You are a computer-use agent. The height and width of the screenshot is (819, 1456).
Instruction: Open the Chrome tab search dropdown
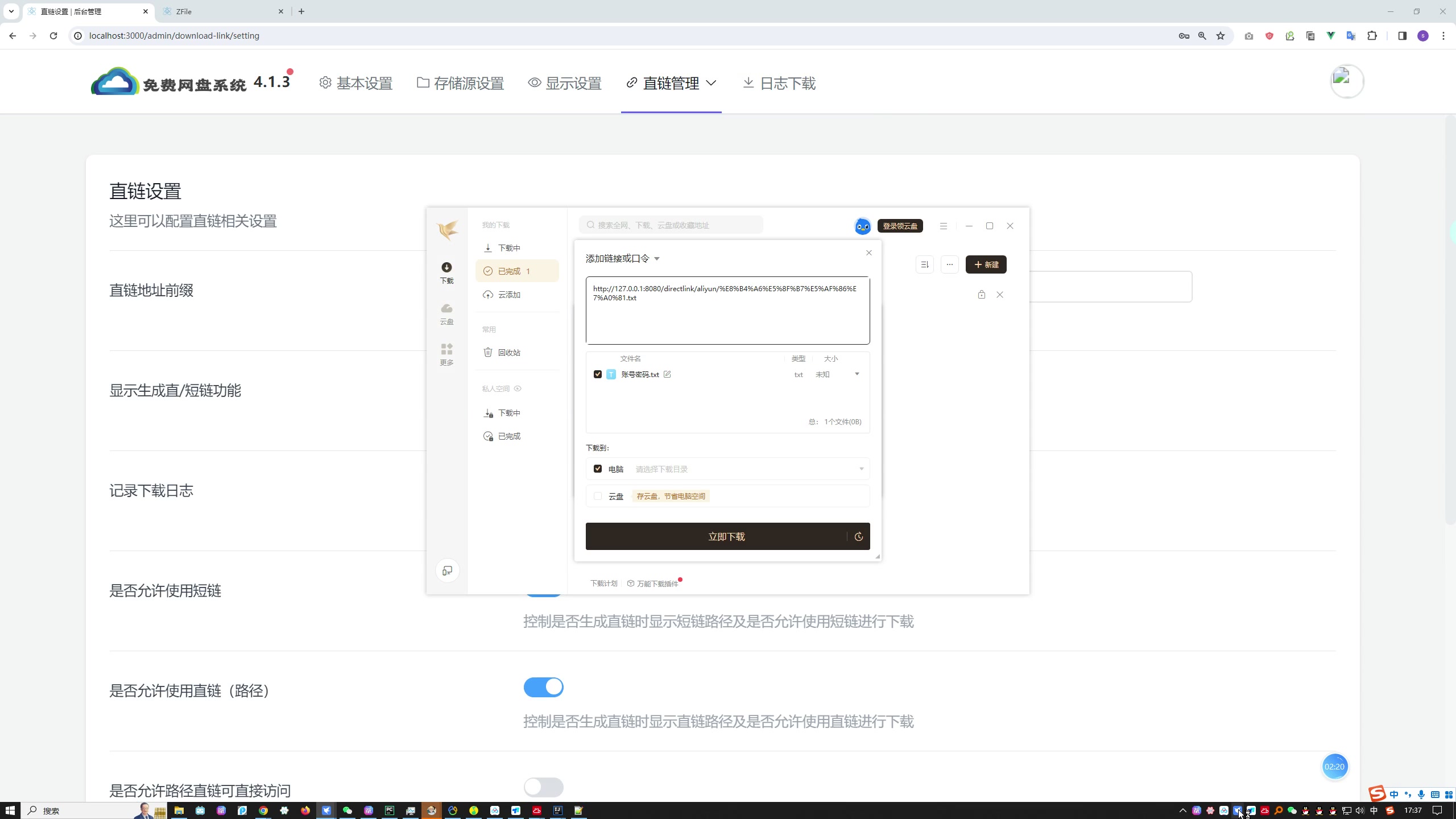[11, 11]
